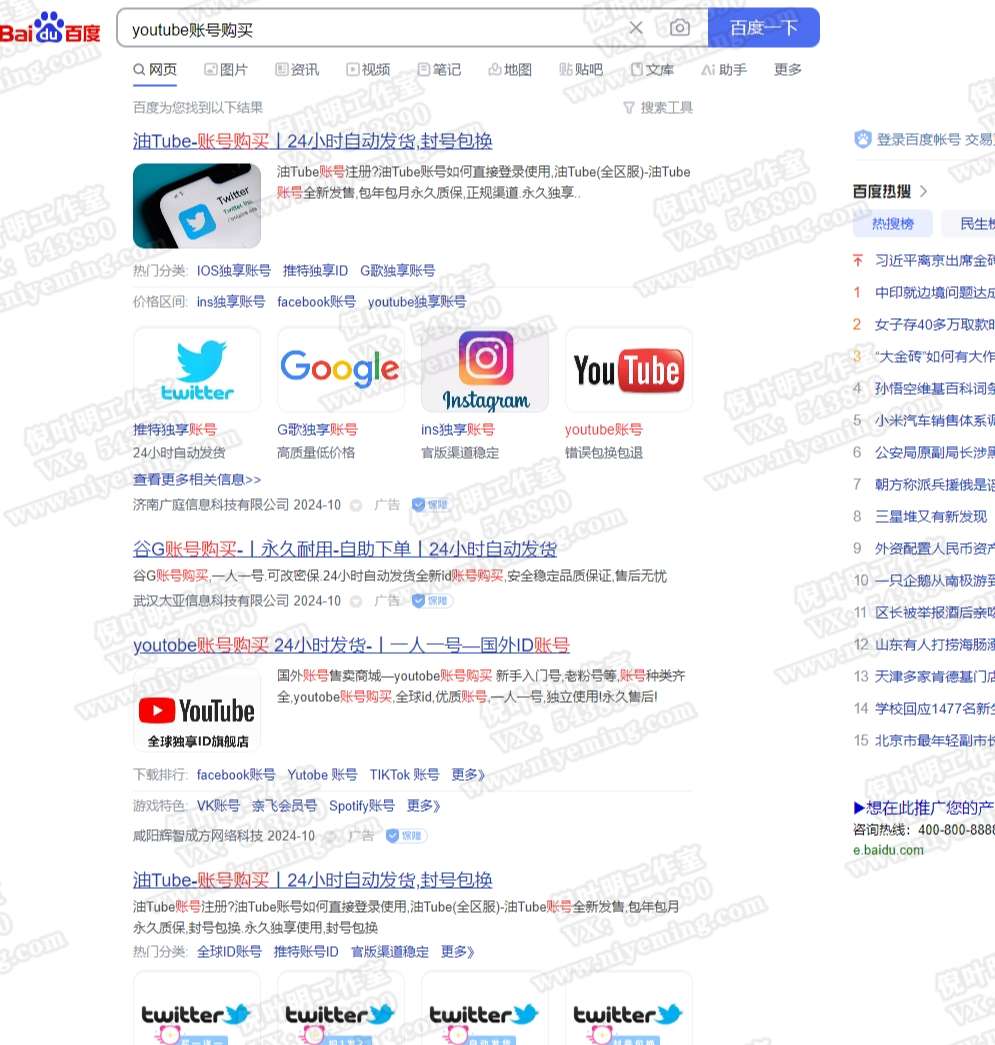
Task: Open the 搜索工具 filter
Action: click(x=658, y=108)
